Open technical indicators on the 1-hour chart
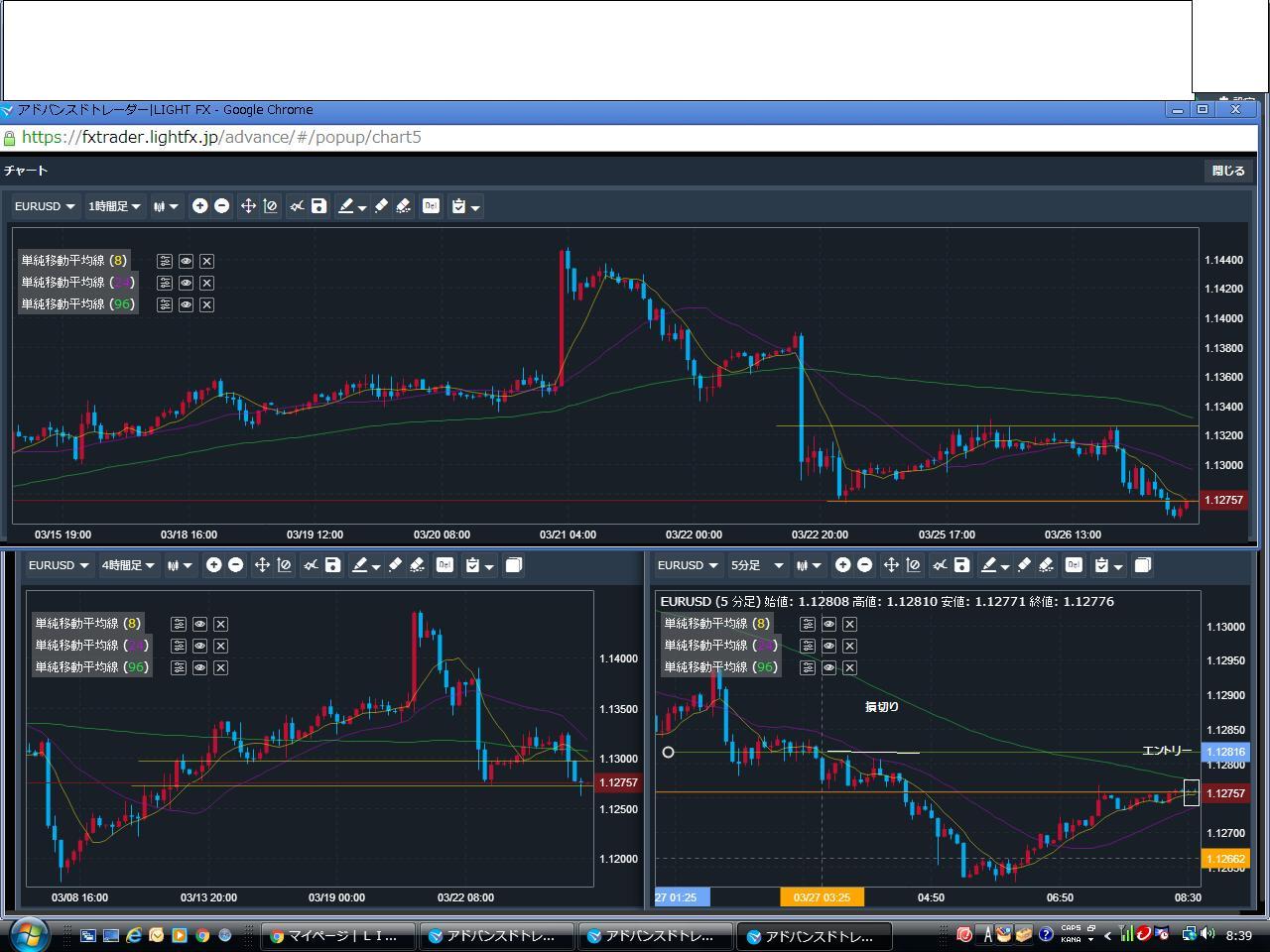This screenshot has height=952, width=1270. (297, 206)
